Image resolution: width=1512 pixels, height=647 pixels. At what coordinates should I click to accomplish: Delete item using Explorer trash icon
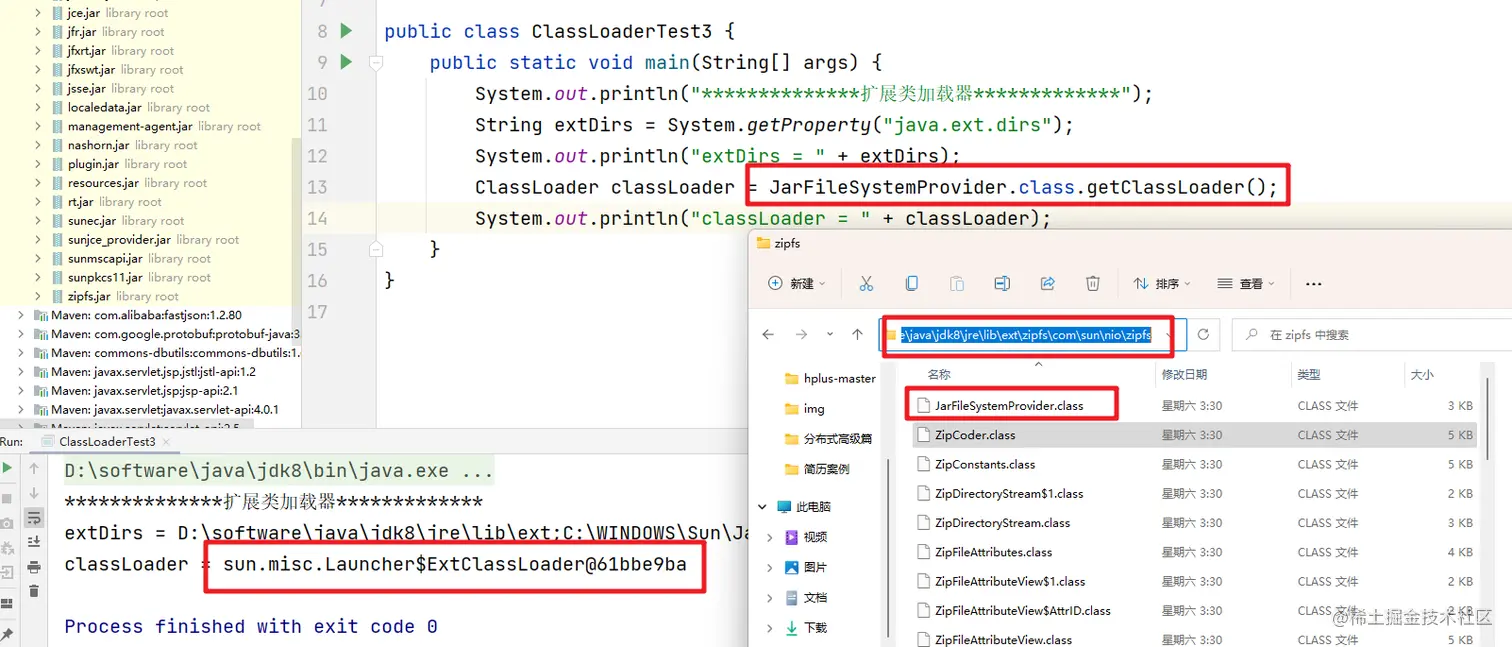1093,284
